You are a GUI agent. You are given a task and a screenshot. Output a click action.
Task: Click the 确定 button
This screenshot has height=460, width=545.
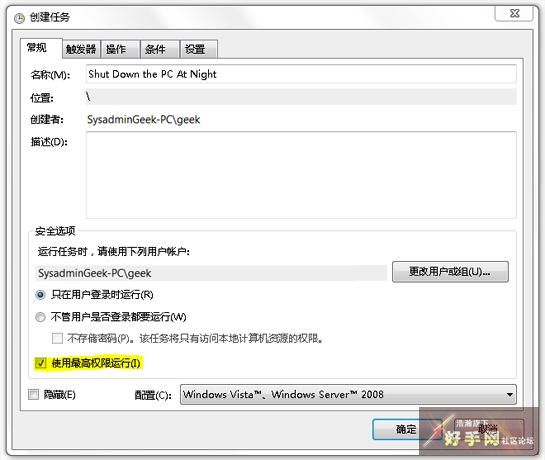pyautogui.click(x=406, y=429)
